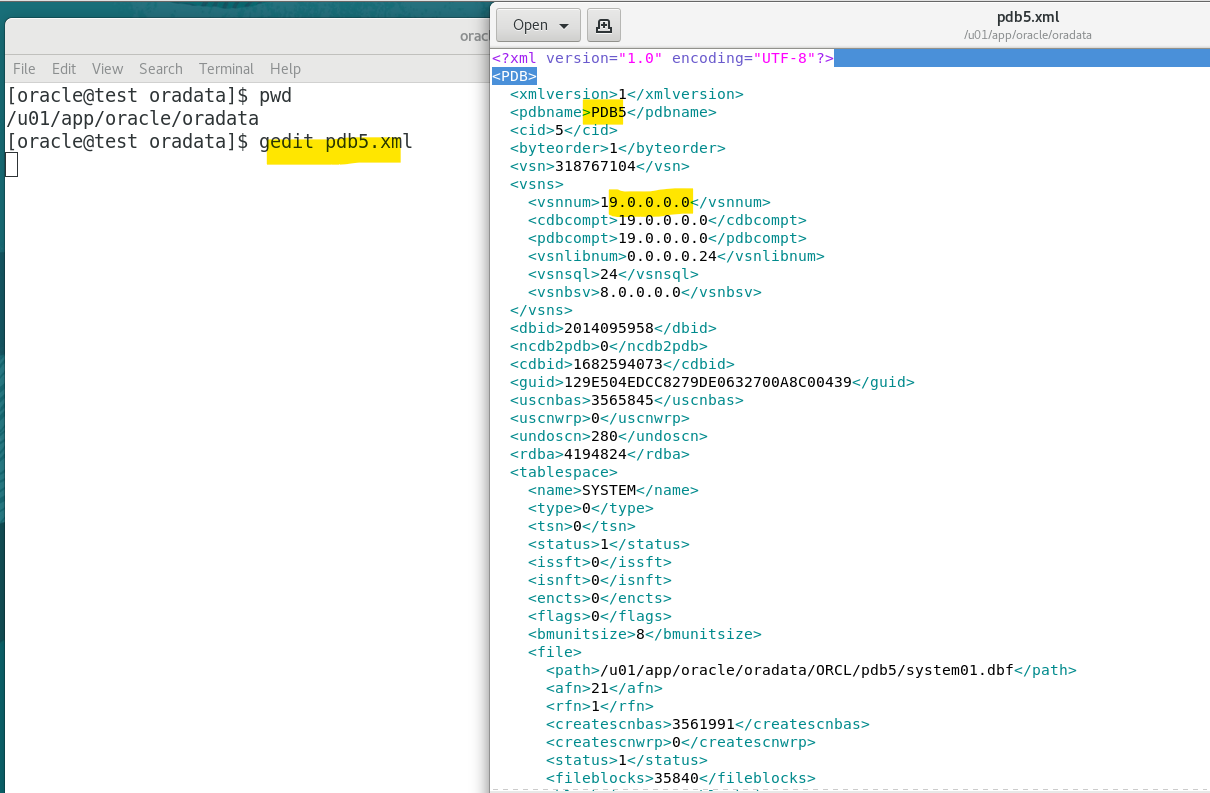Click the createscnwrp line
The height and width of the screenshot is (793, 1210).
coord(681,742)
